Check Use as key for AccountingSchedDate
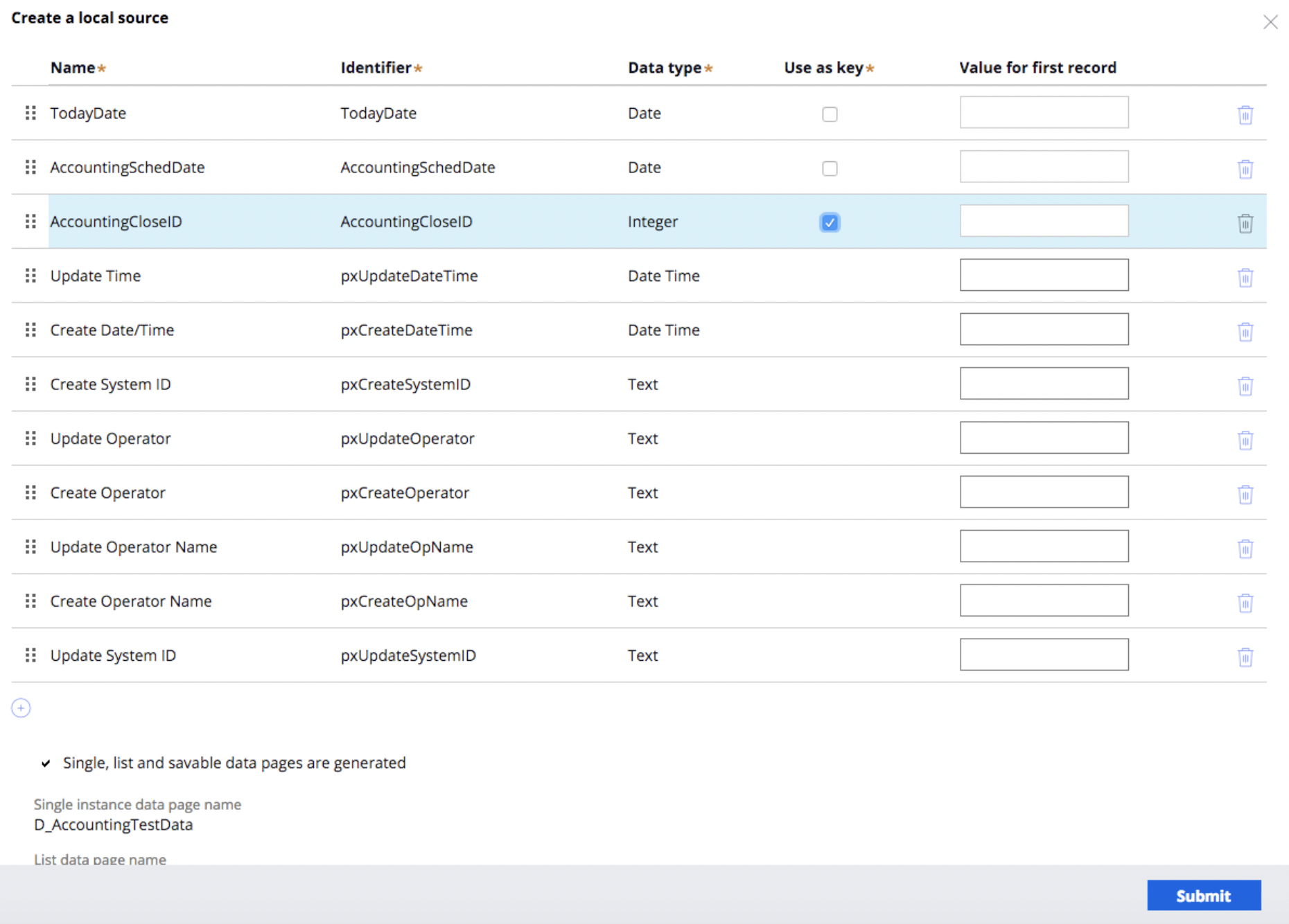The height and width of the screenshot is (924, 1289). pos(830,168)
